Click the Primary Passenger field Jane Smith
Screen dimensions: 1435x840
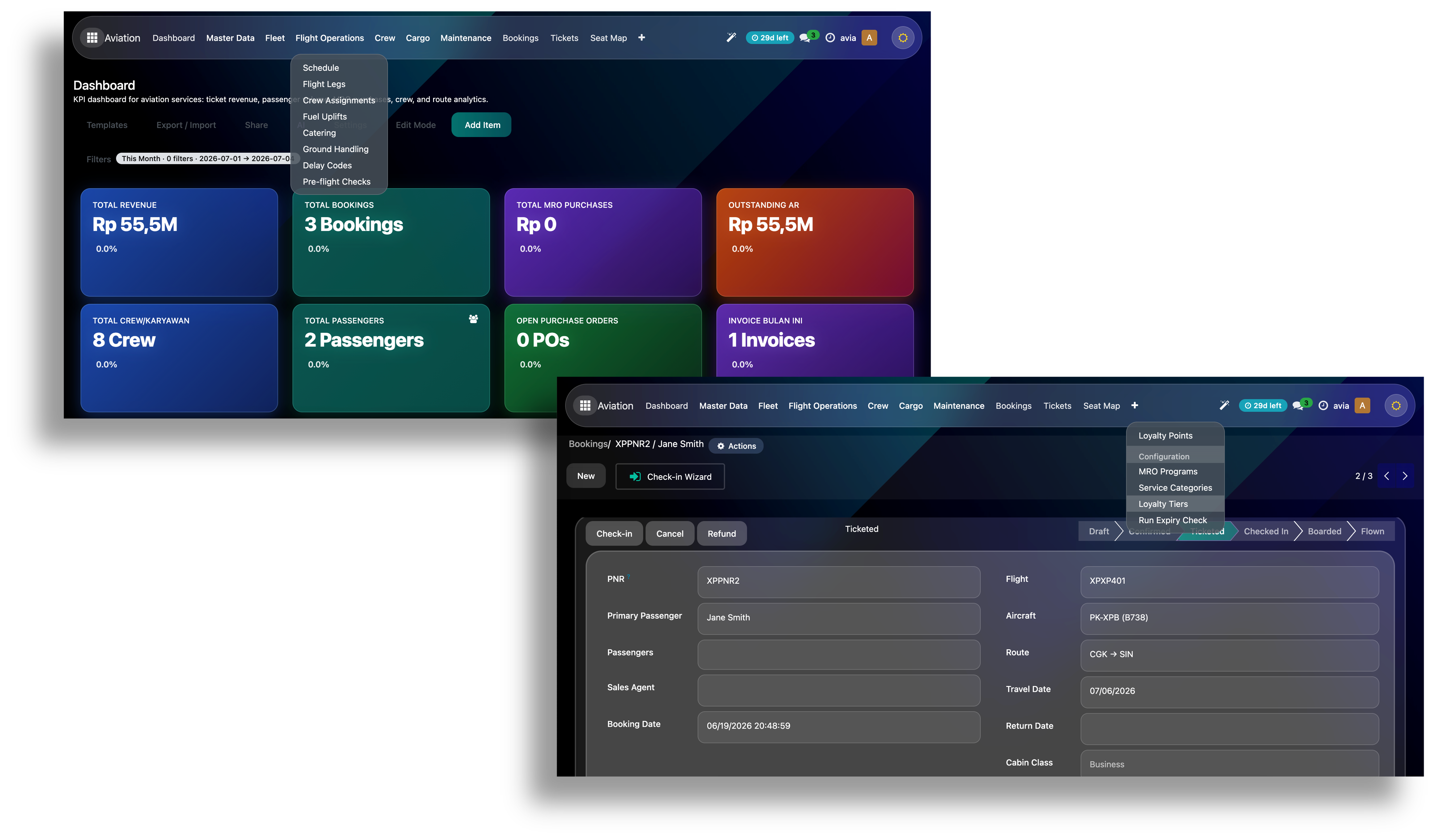coord(839,618)
